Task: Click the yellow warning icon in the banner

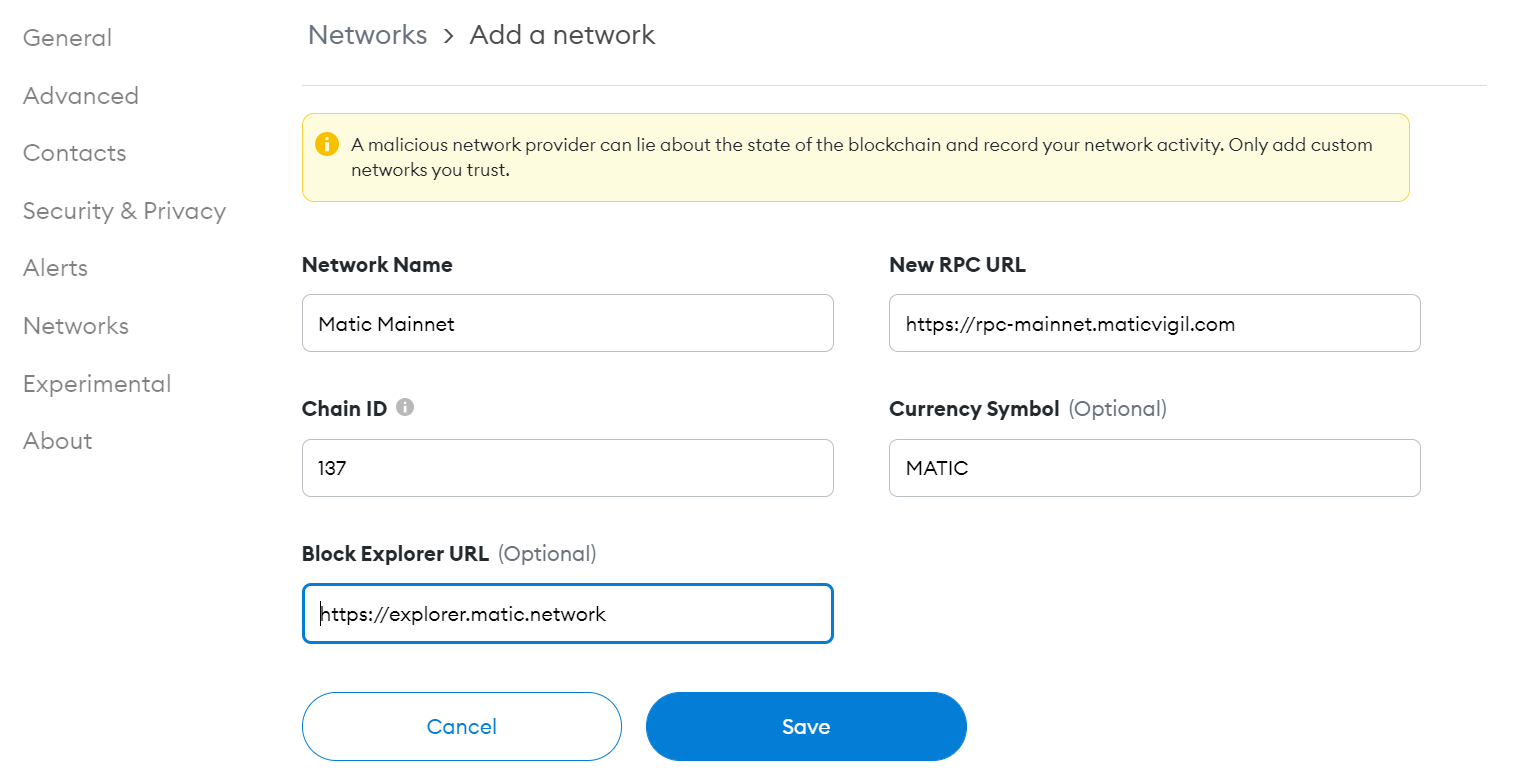Action: 327,144
